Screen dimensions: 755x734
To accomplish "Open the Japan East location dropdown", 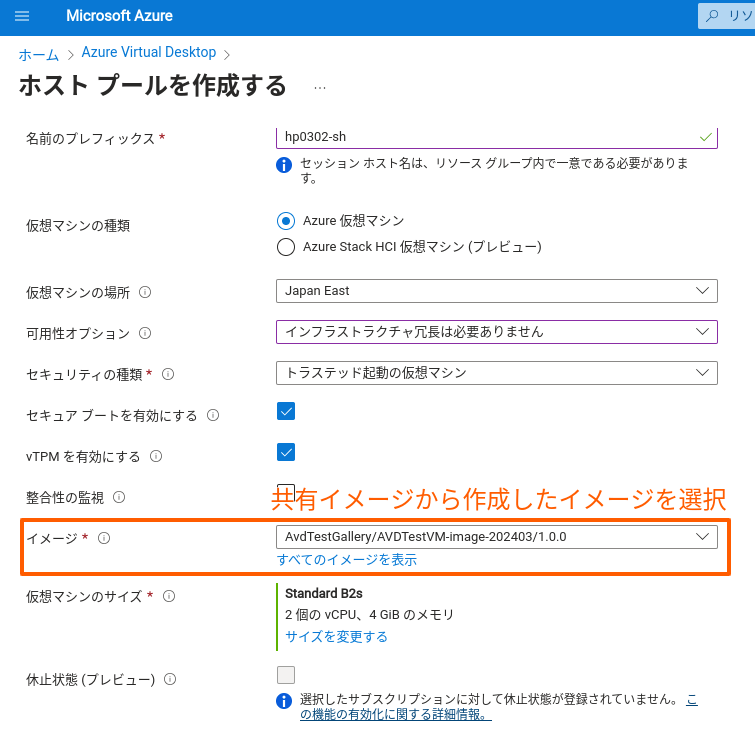I will point(497,291).
